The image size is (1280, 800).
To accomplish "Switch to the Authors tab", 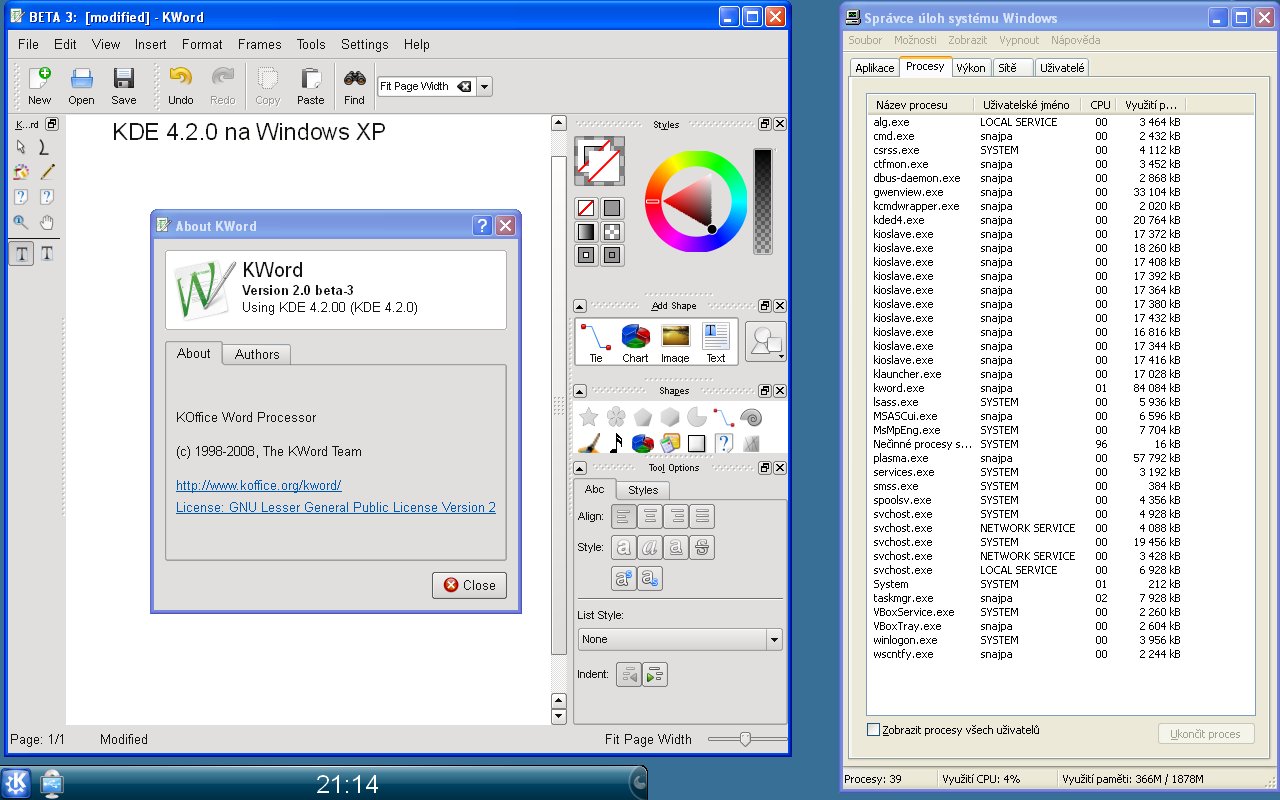I will pos(257,354).
